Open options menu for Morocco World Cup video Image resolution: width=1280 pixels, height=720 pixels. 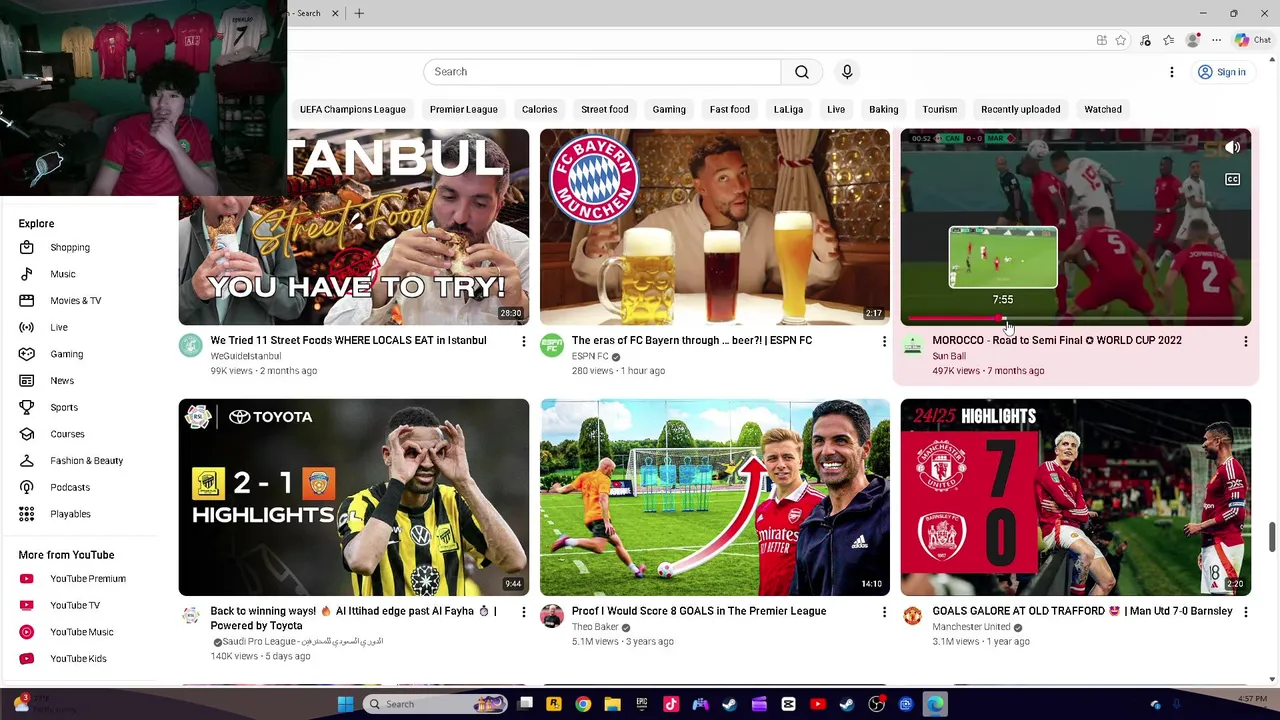click(x=1245, y=342)
